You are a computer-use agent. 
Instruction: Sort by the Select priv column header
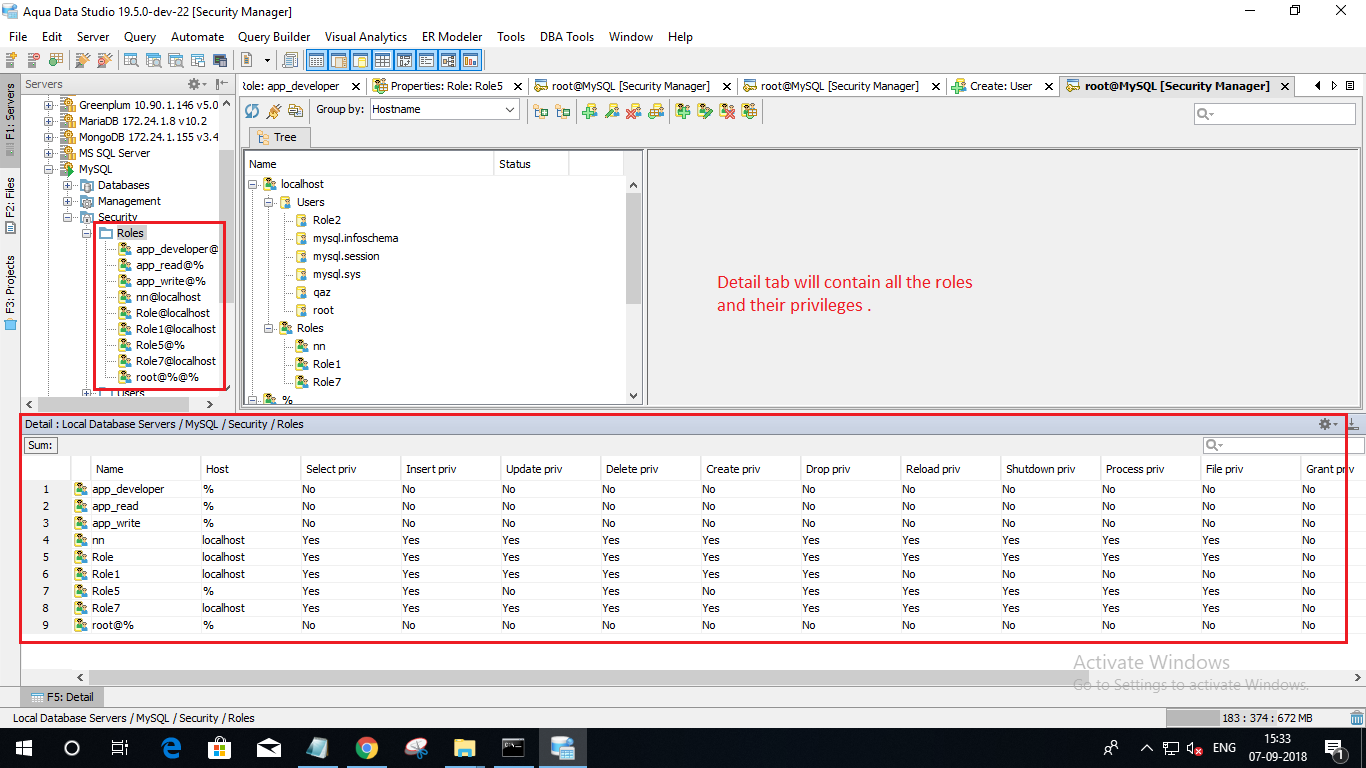350,469
